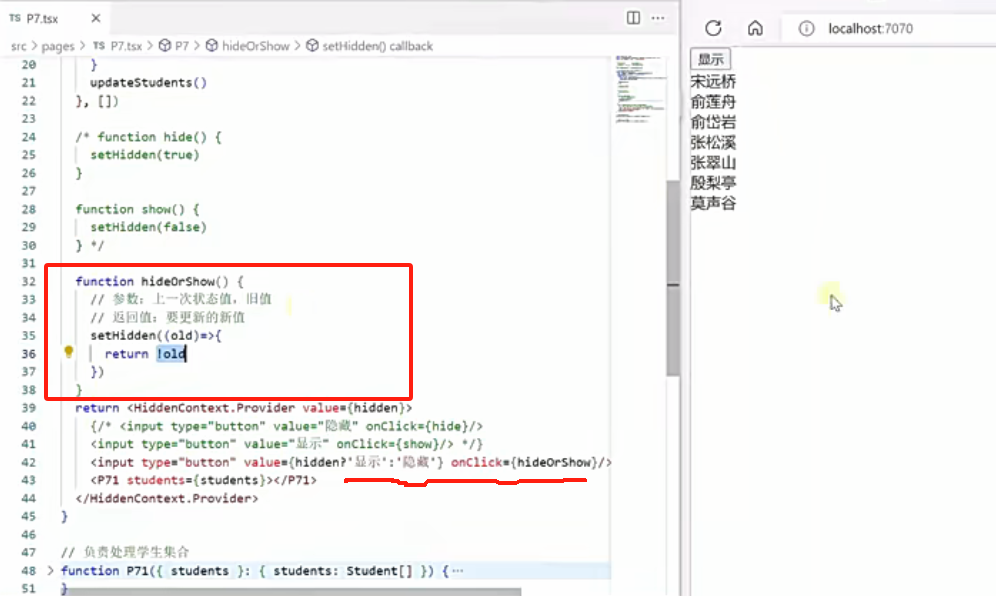The height and width of the screenshot is (596, 996).
Task: Click the comment on line 47
Action: (x=125, y=552)
